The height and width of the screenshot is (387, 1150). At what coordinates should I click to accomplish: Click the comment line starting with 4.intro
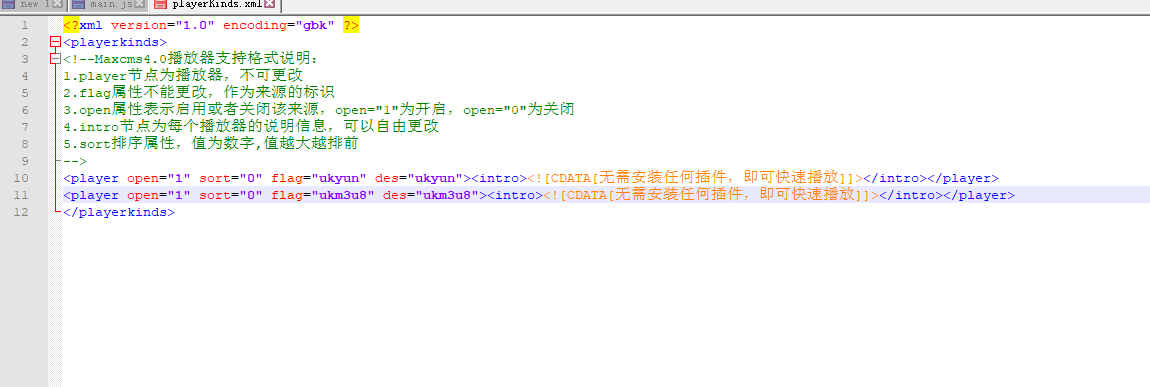251,127
